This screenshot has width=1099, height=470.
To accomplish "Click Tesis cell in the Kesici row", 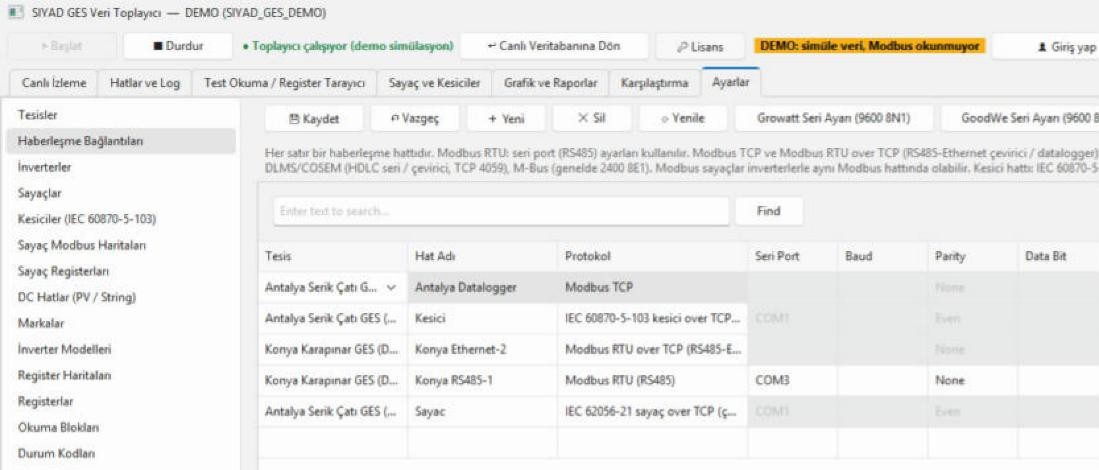I will 332,319.
